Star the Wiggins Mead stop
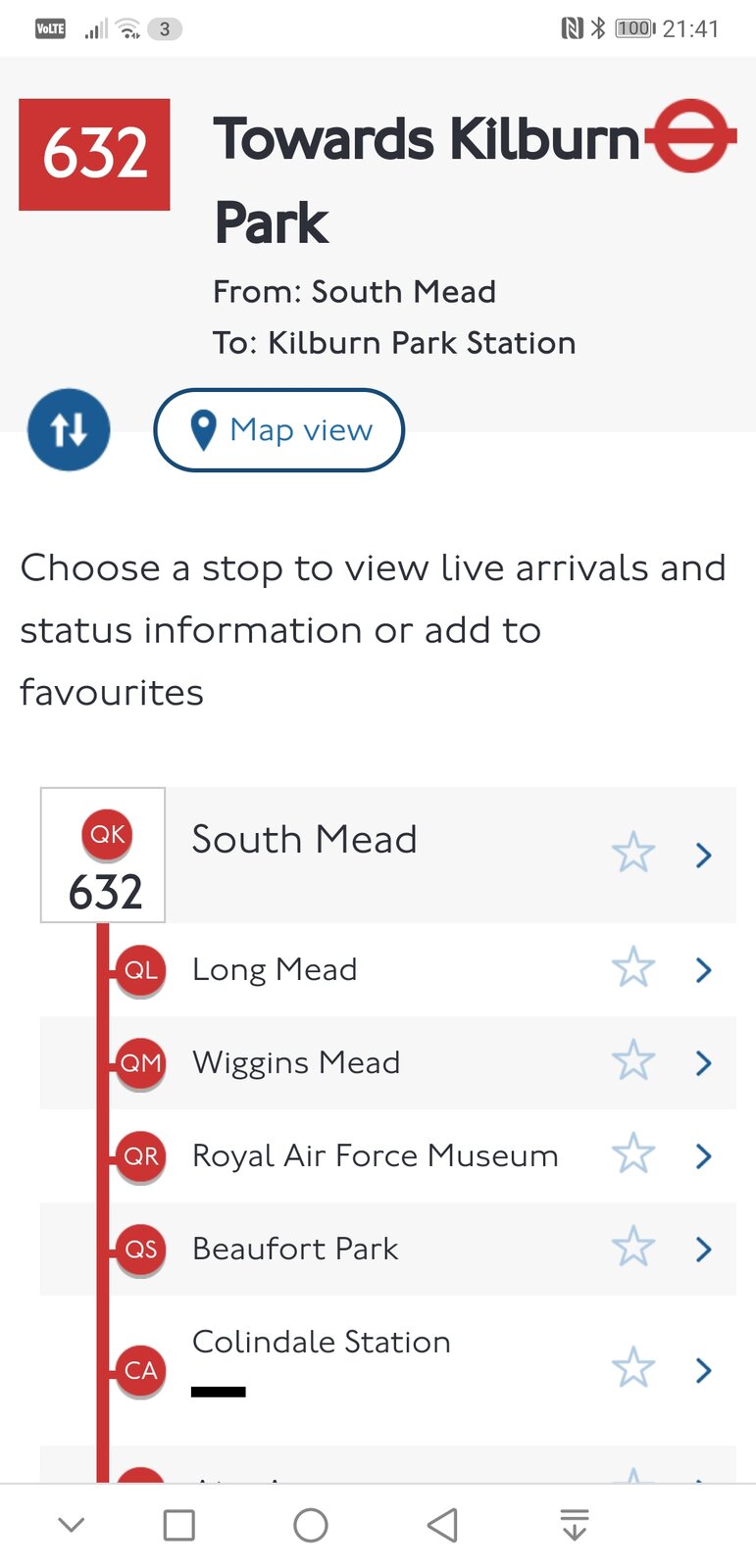 pos(632,1061)
